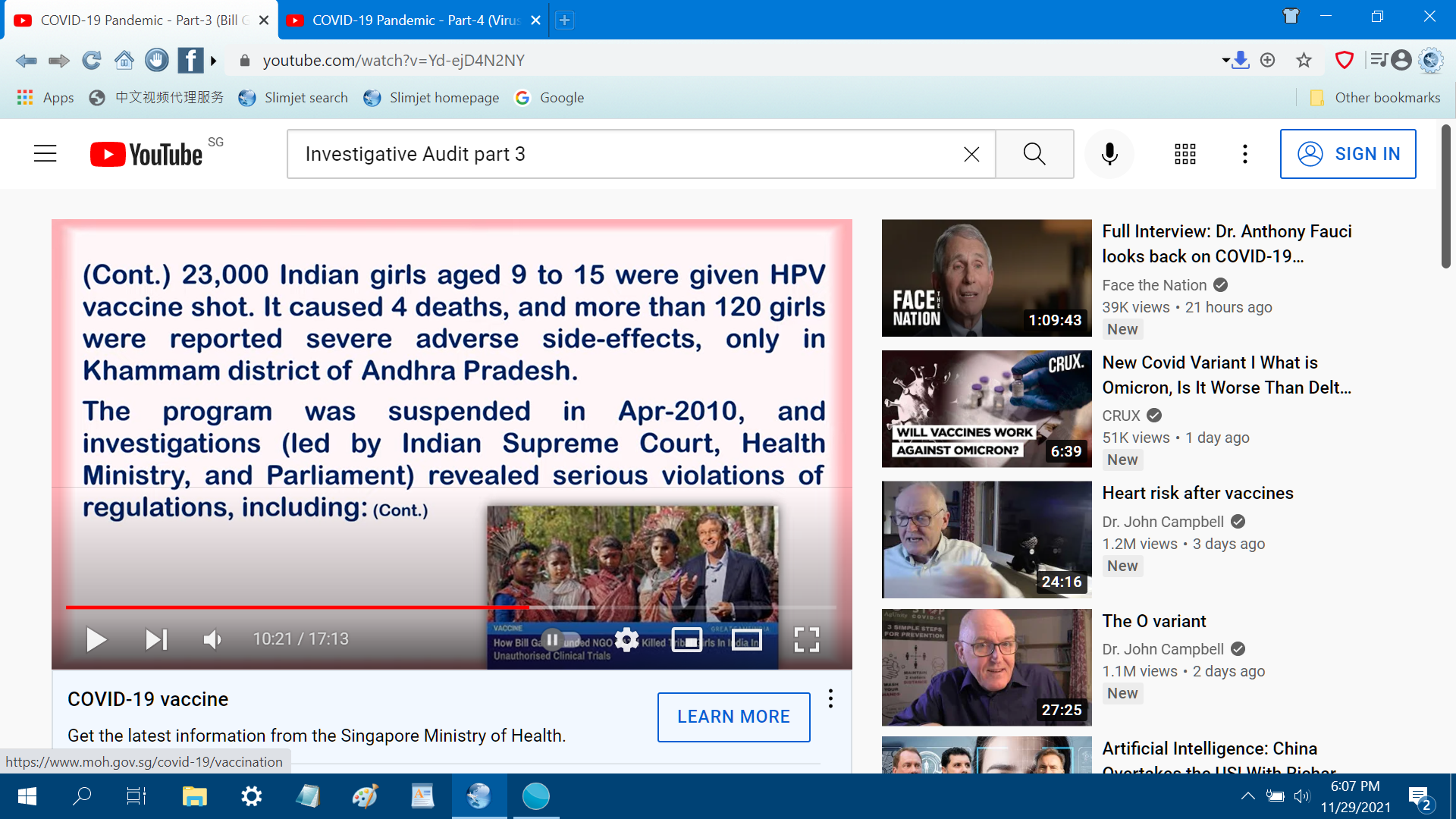This screenshot has width=1456, height=819.
Task: Clear the search query with X
Action: click(x=971, y=154)
